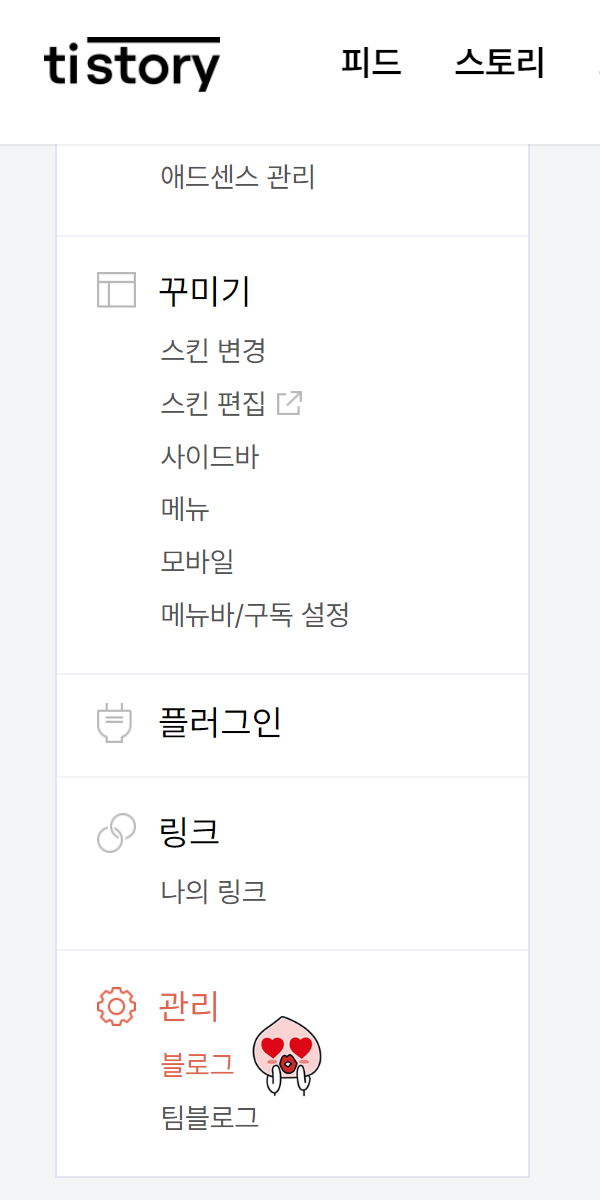Select 사이드바 under 꾸미기

coord(207,457)
